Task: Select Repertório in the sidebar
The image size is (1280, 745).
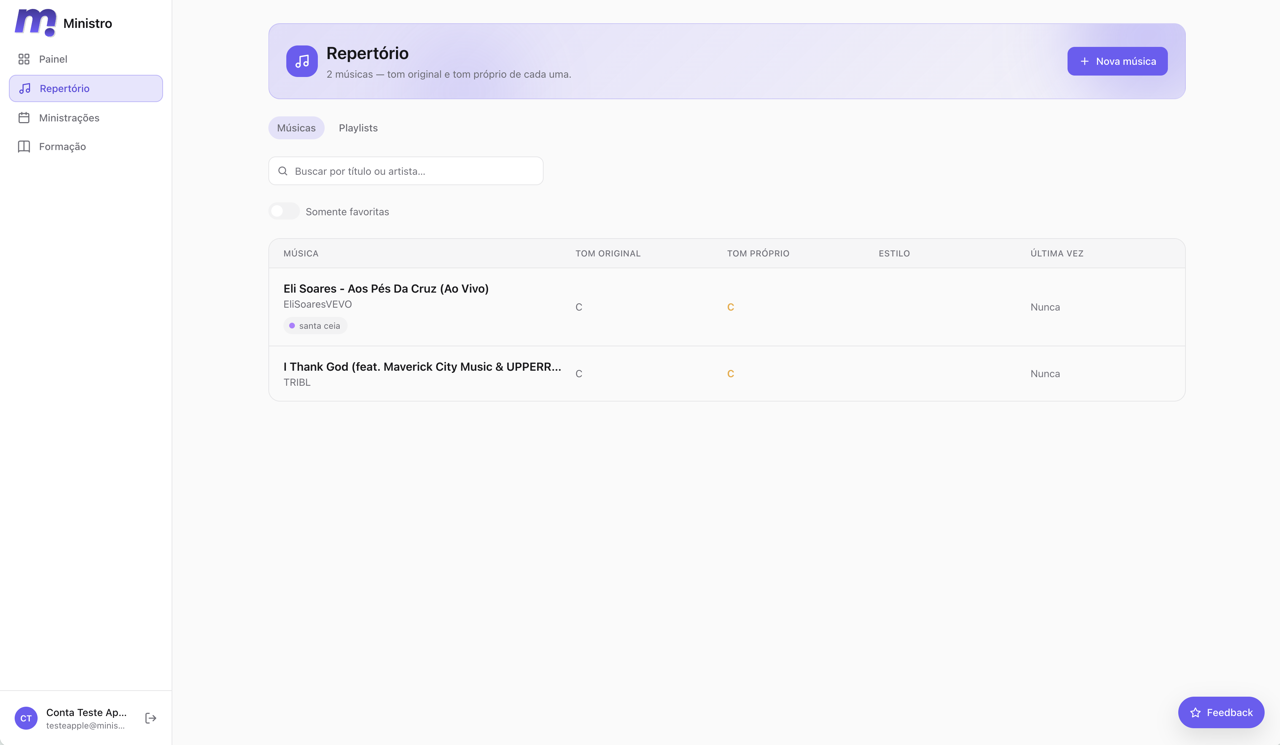Action: [86, 88]
